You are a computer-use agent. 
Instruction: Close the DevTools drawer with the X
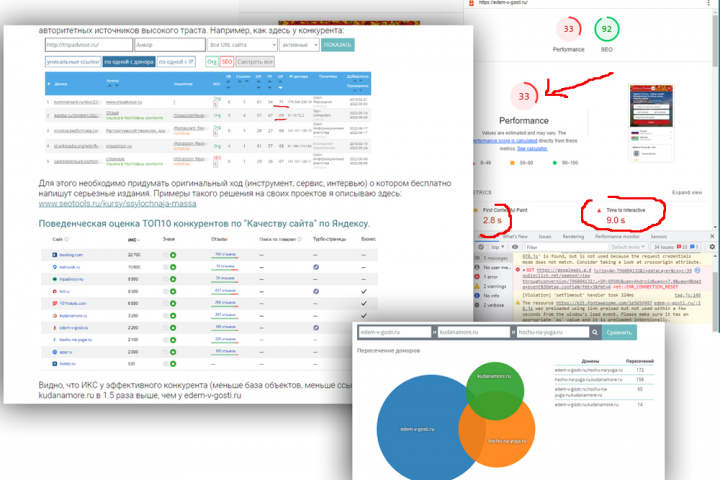coord(712,236)
